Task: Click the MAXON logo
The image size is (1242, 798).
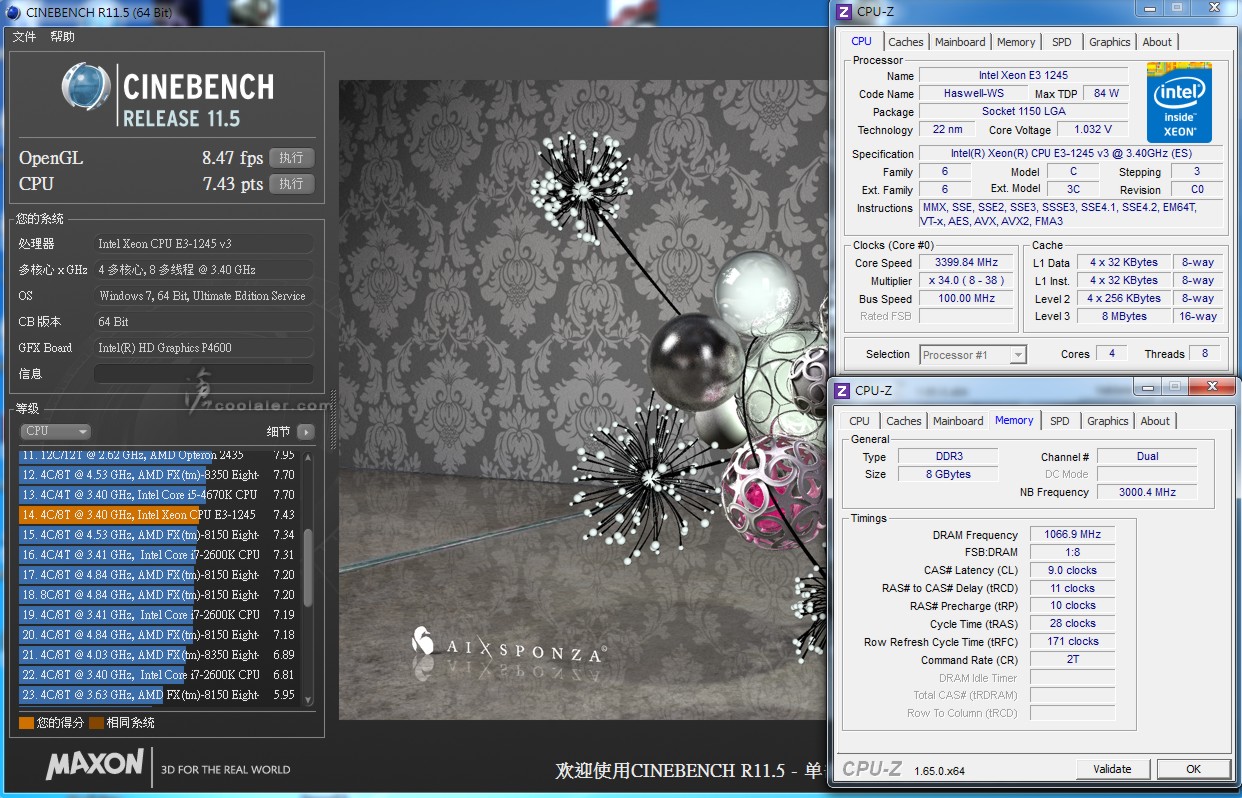Action: [95, 765]
